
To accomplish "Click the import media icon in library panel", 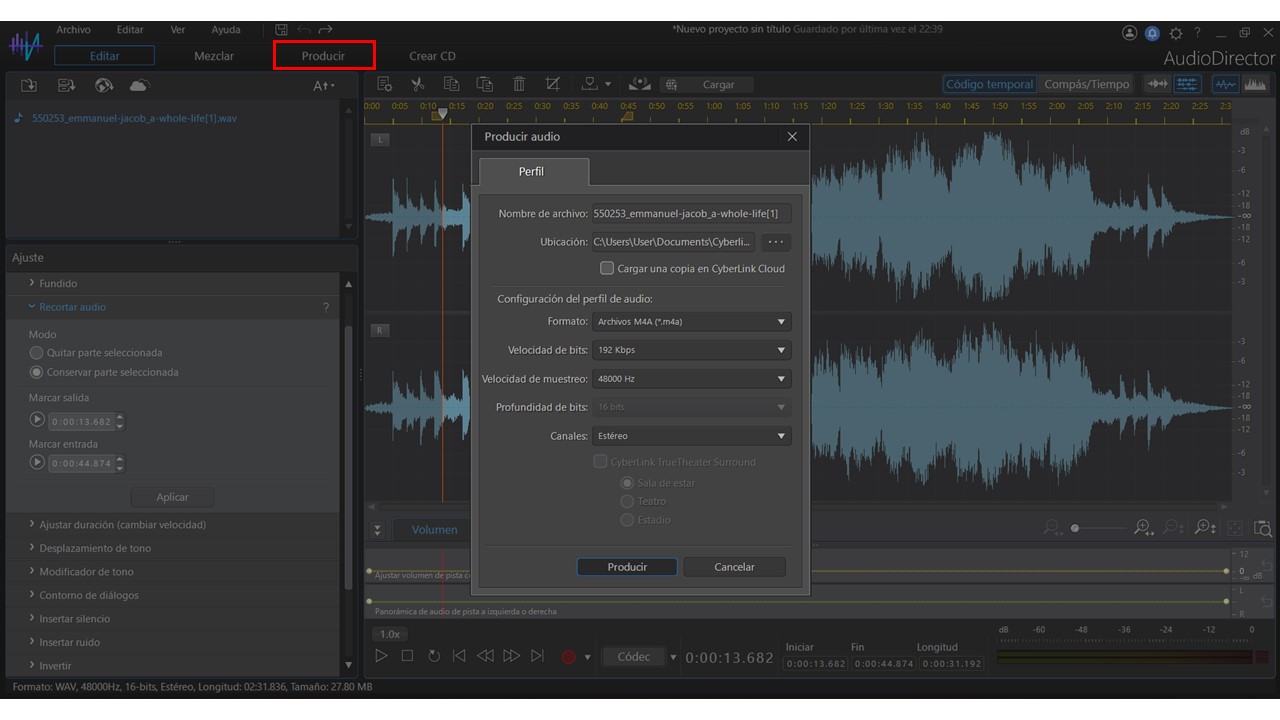I will (29, 85).
